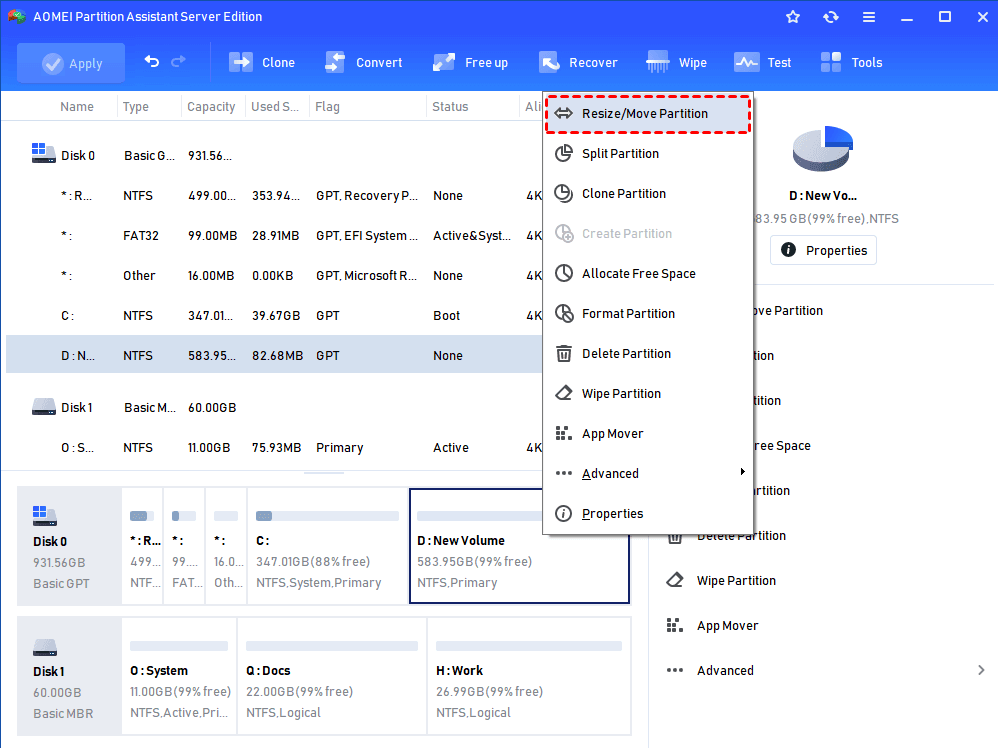Image resolution: width=998 pixels, height=748 pixels.
Task: Open the Clone tool in toolbar
Action: 262,62
